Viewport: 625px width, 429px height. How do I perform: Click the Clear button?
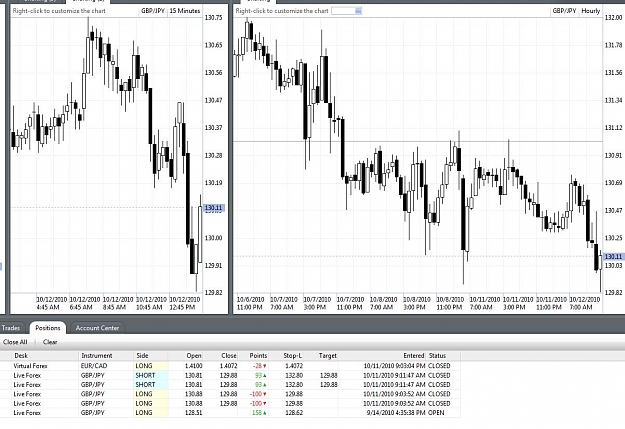pyautogui.click(x=50, y=342)
